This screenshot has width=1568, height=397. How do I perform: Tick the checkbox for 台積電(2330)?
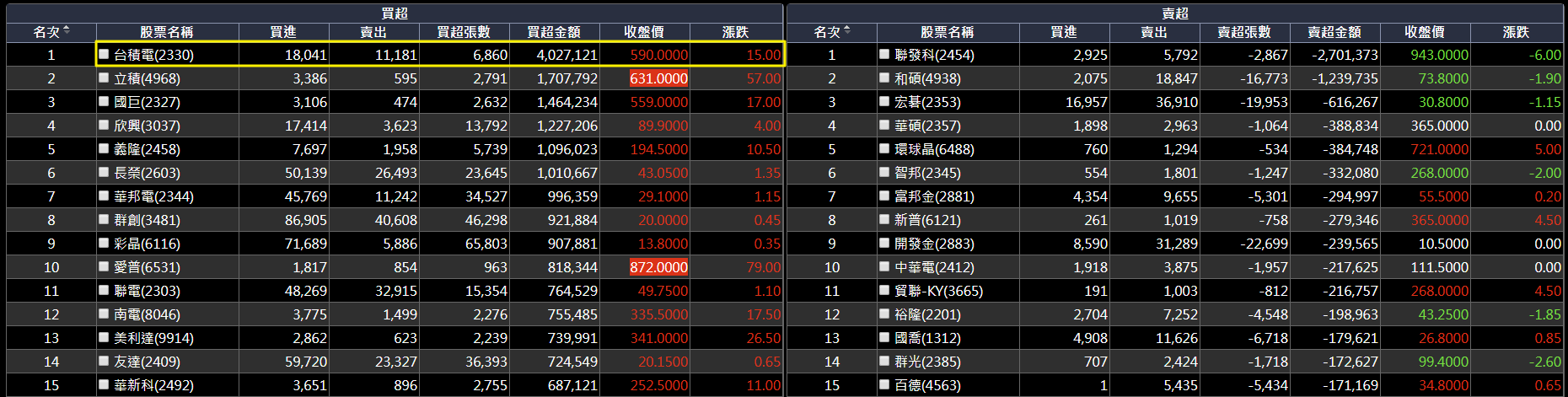point(104,54)
